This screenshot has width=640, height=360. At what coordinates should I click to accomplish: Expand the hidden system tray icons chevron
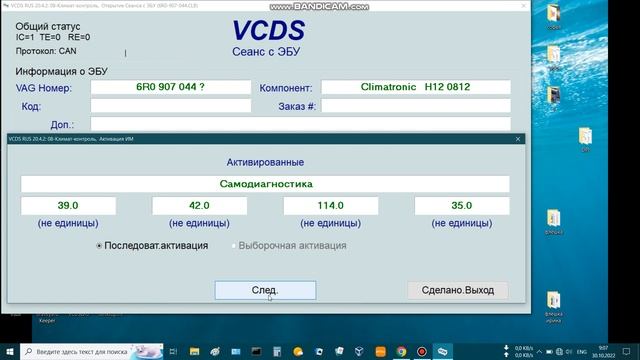pyautogui.click(x=539, y=351)
